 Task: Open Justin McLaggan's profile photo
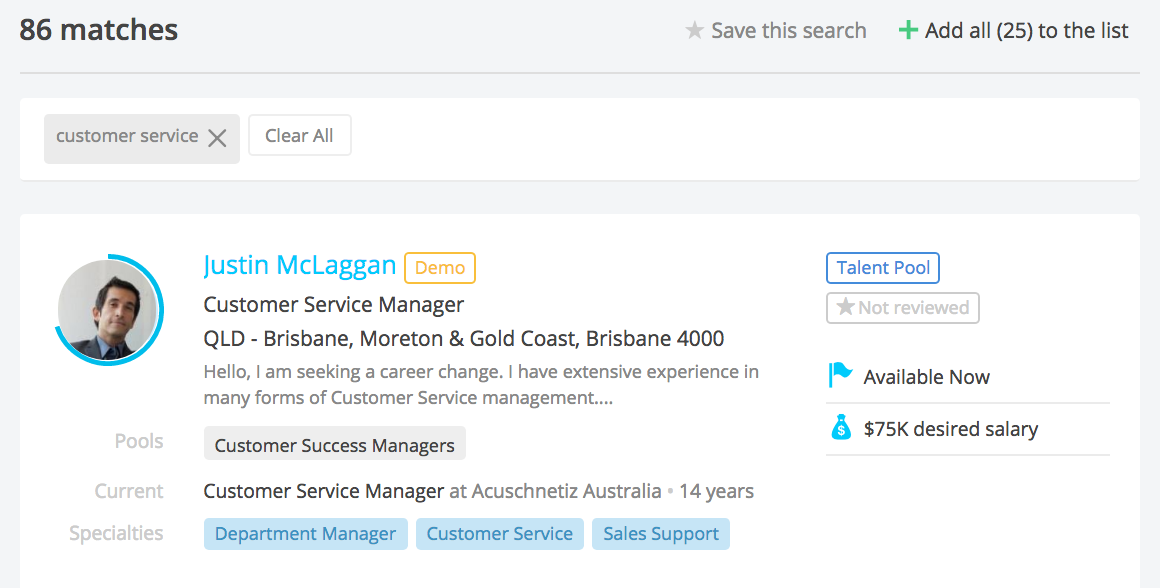pyautogui.click(x=108, y=310)
